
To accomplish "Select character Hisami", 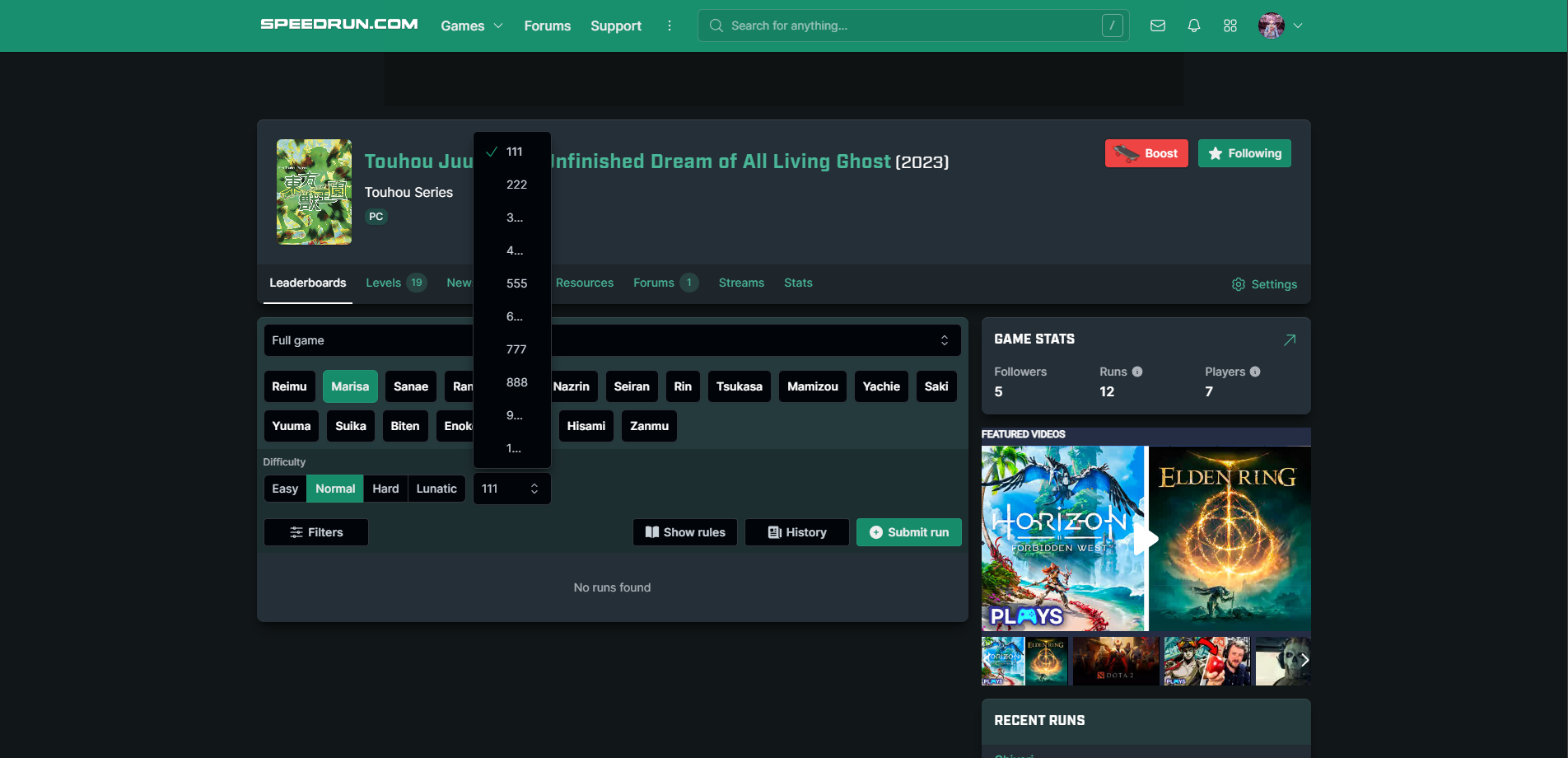I will (586, 426).
